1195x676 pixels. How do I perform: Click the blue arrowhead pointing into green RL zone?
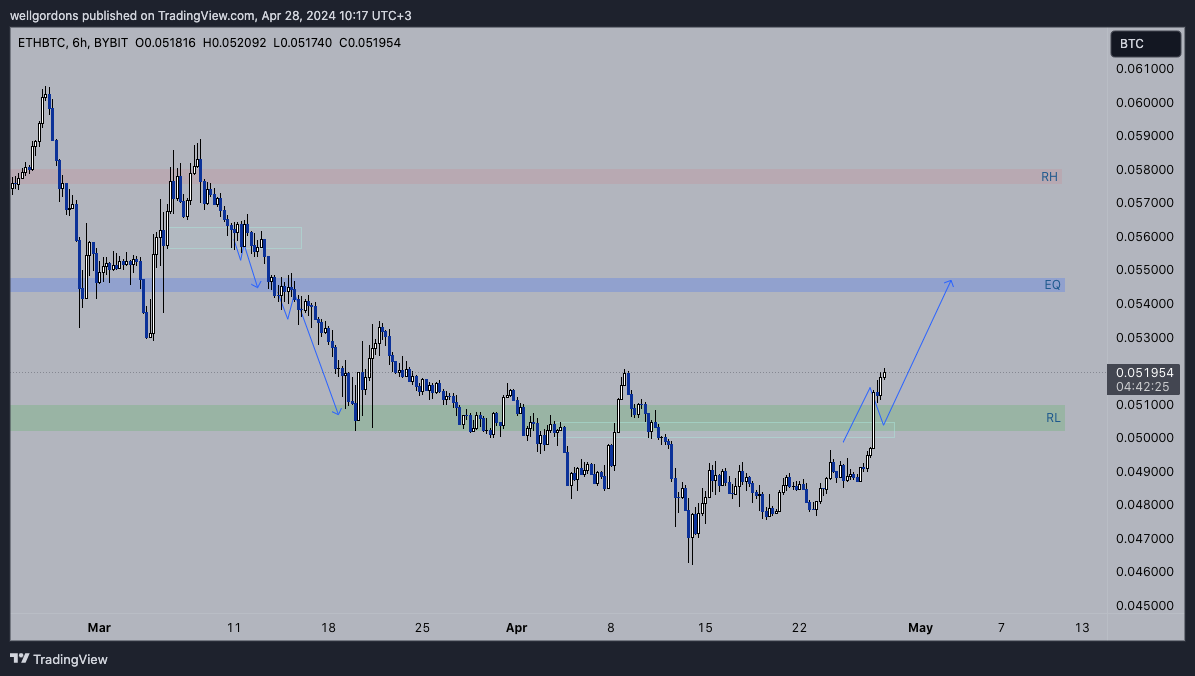coord(338,411)
